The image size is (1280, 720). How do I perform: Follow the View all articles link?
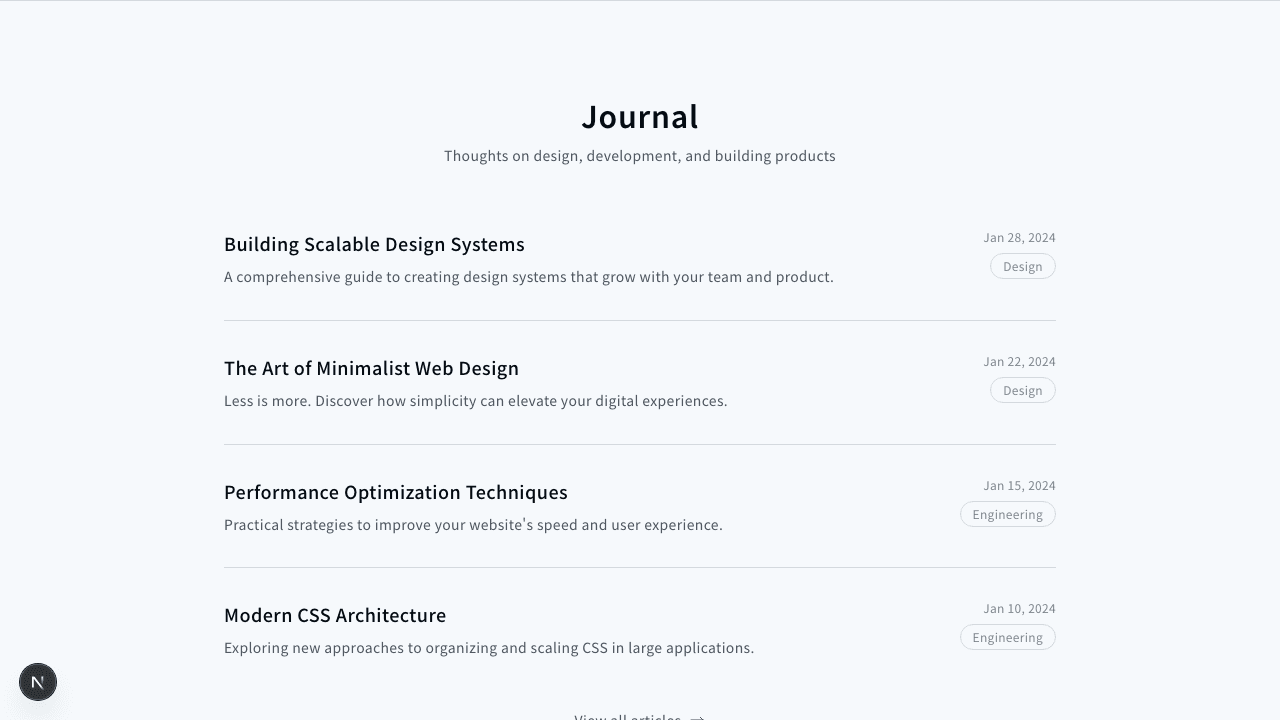coord(638,716)
